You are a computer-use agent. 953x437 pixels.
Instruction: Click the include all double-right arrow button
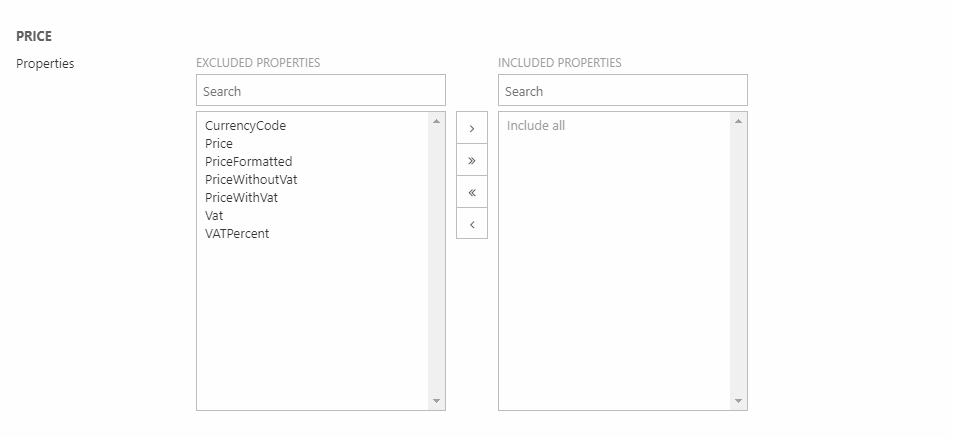pyautogui.click(x=471, y=160)
